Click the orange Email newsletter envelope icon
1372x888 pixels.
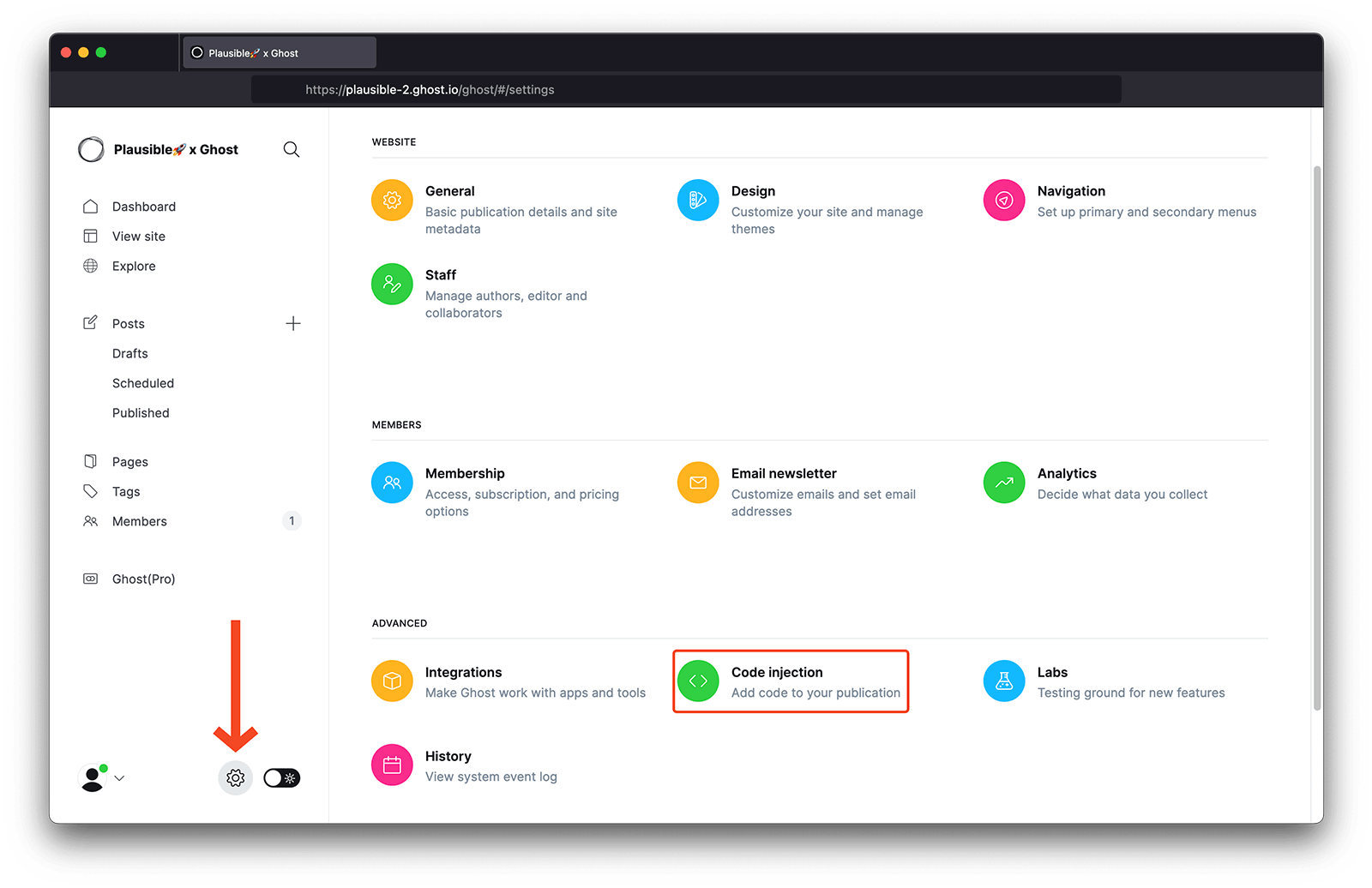tap(698, 483)
